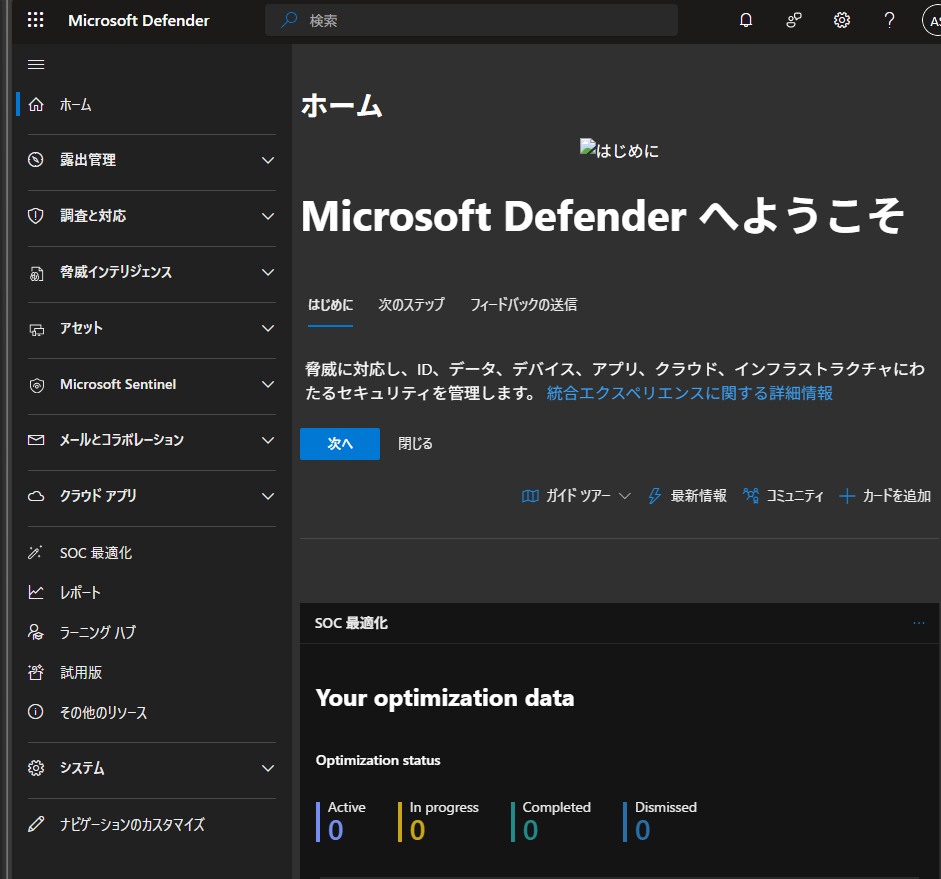Click the 次へ button

[339, 443]
